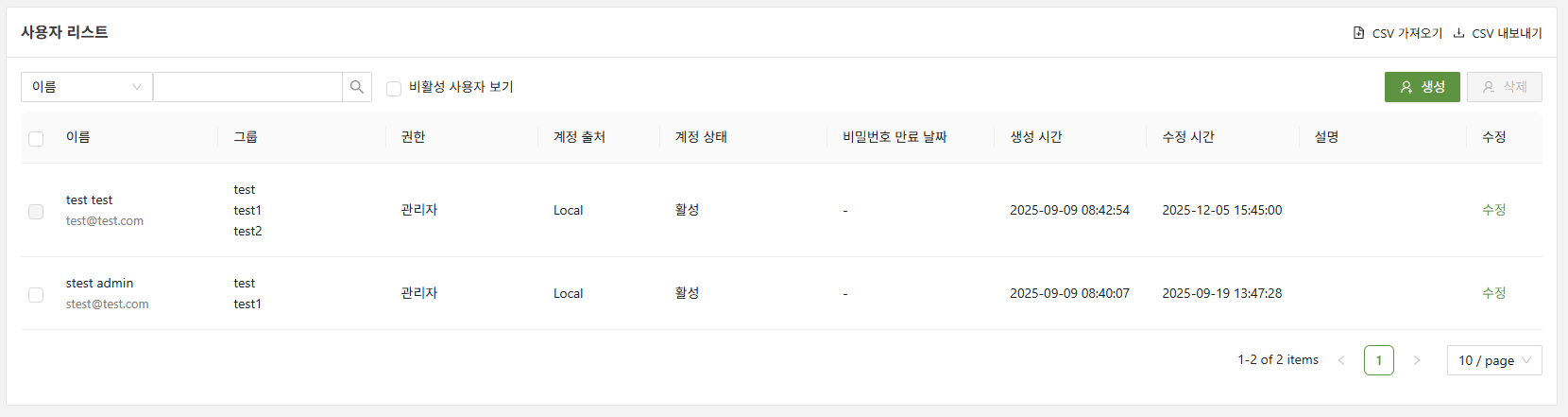
Task: Click the 생성 create user button
Action: tap(1422, 87)
